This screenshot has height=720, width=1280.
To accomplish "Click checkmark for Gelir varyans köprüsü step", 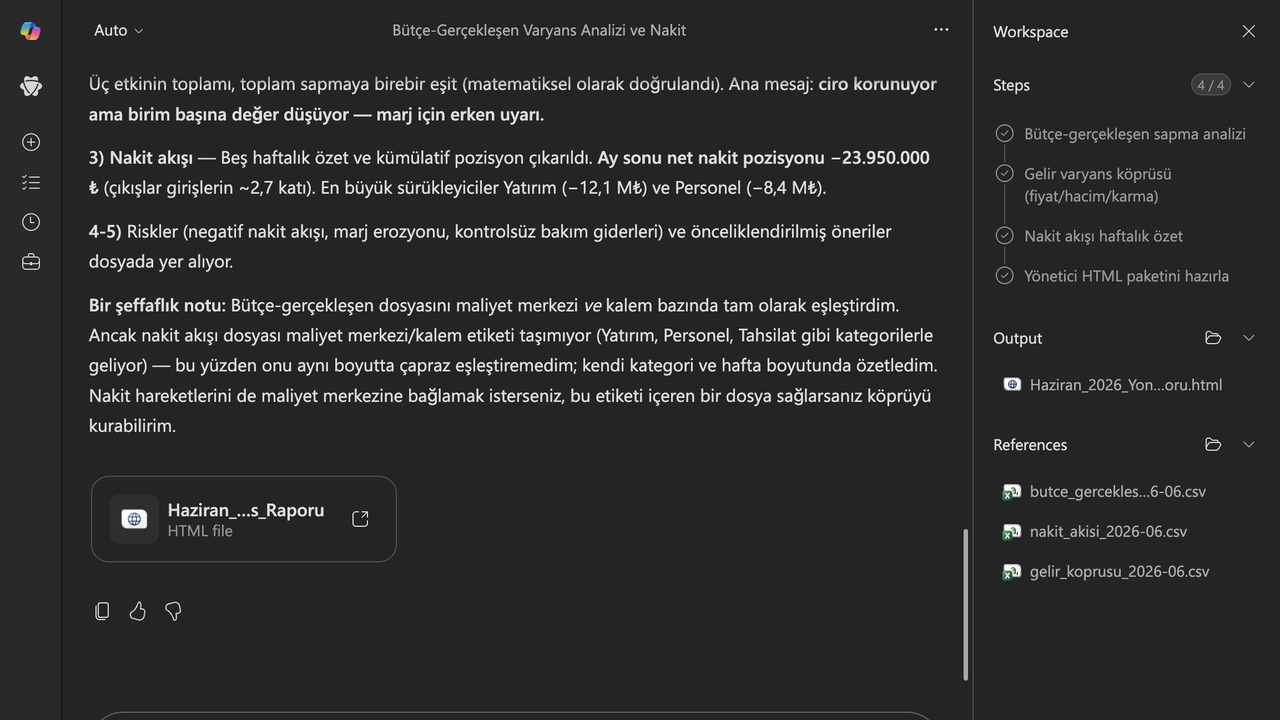I will click(x=1005, y=174).
